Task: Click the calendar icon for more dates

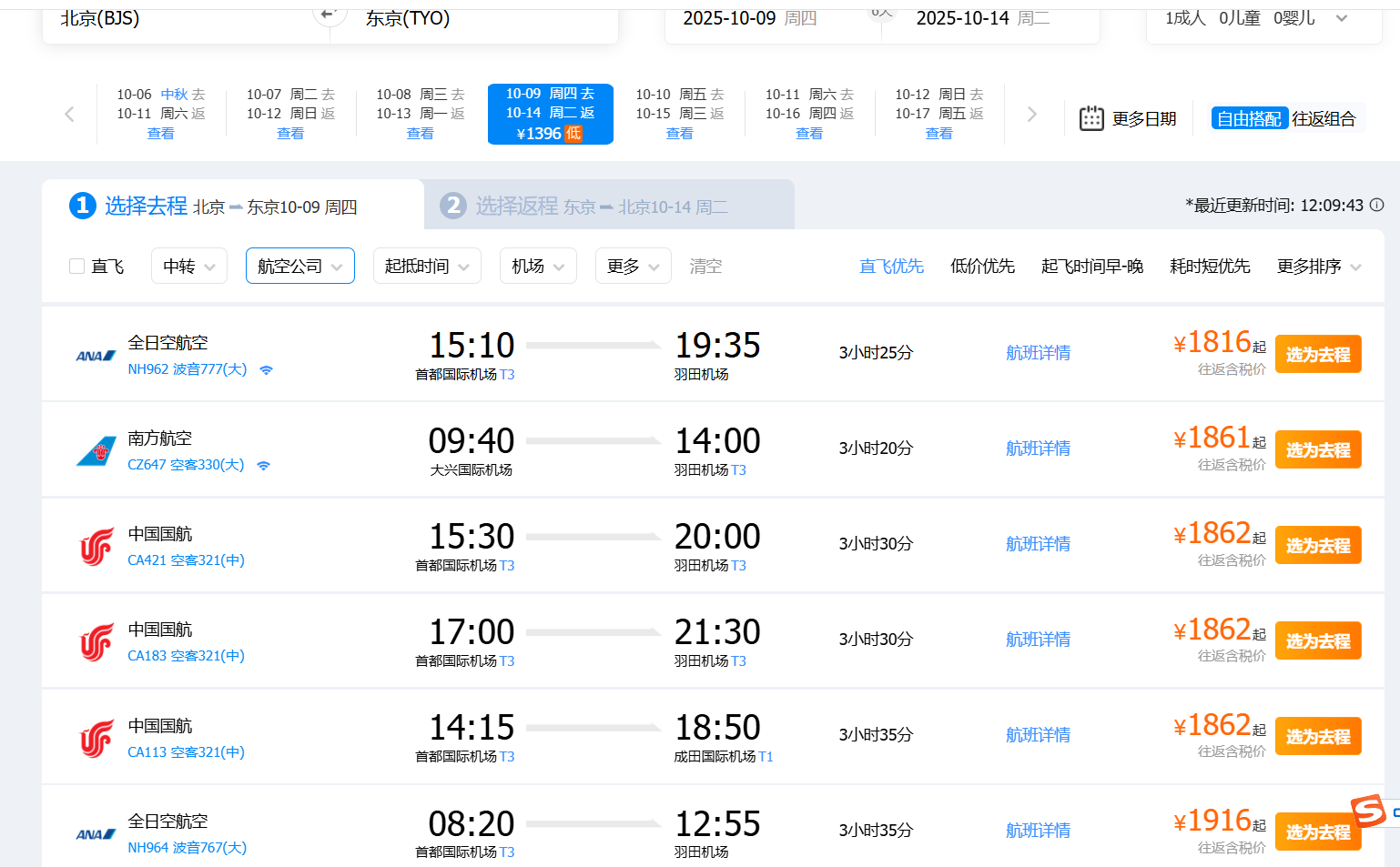Action: 1091,118
